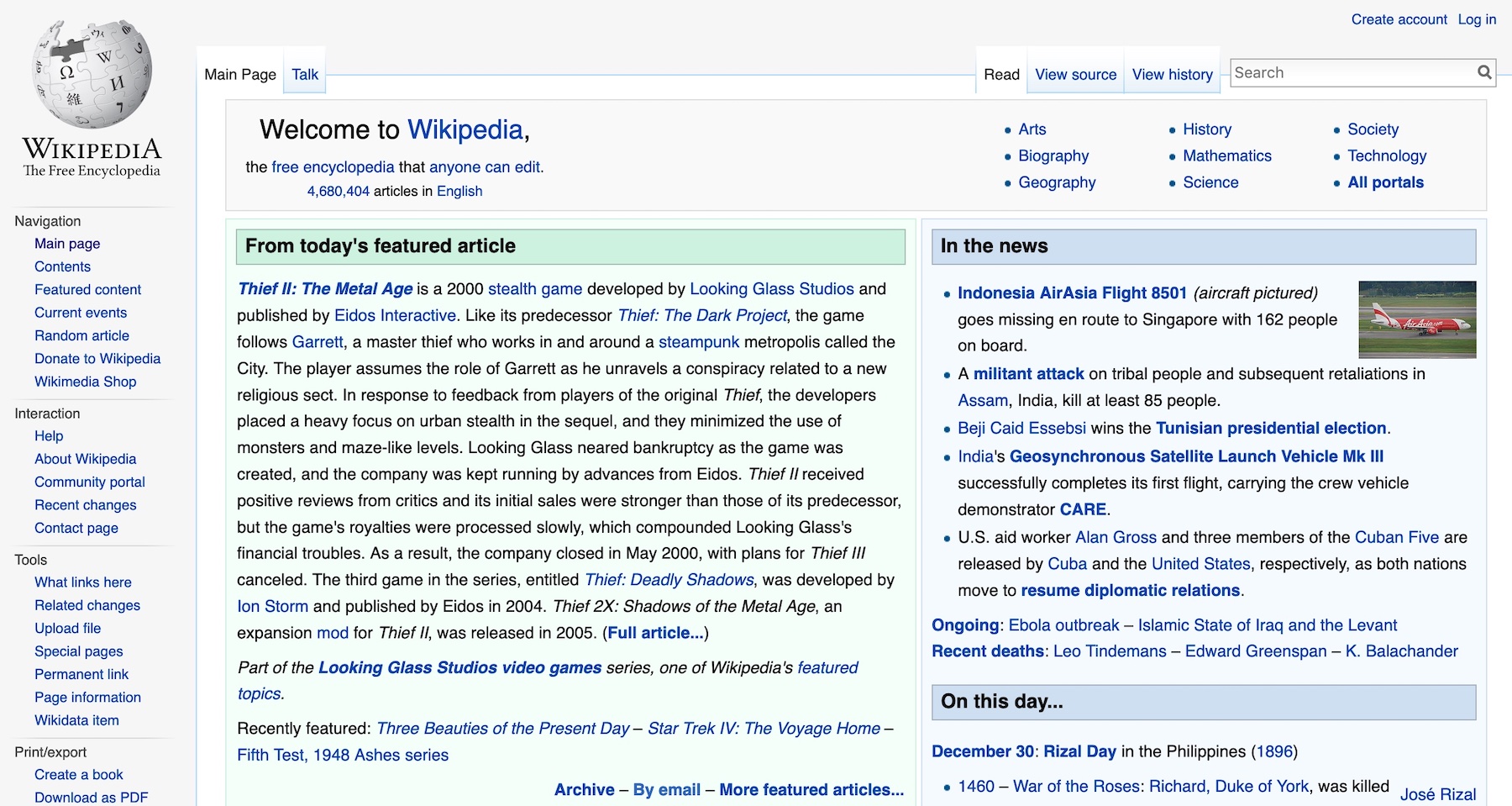Image resolution: width=1512 pixels, height=806 pixels.
Task: Click the 'anyone can edit' link
Action: [485, 167]
